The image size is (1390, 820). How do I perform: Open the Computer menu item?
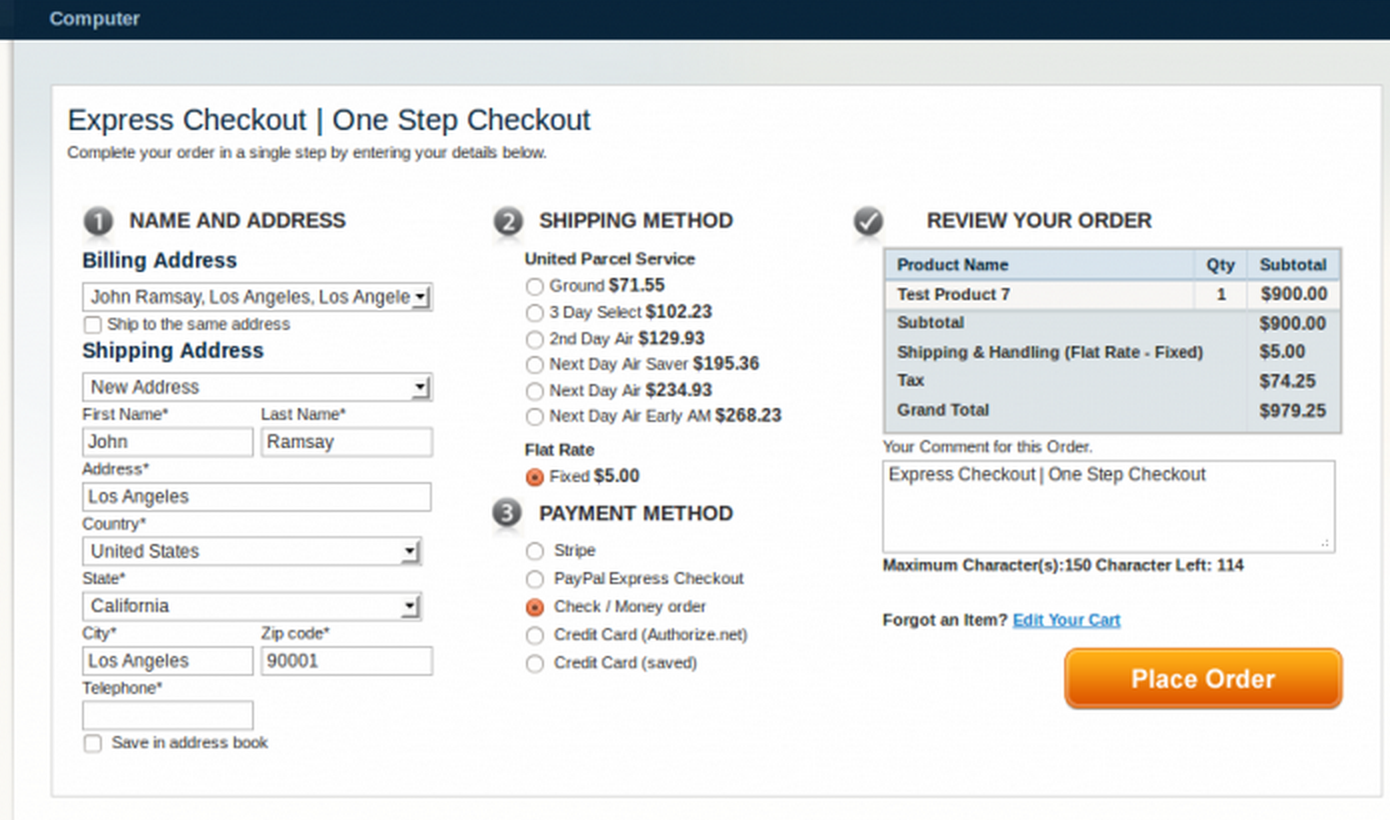coord(95,19)
